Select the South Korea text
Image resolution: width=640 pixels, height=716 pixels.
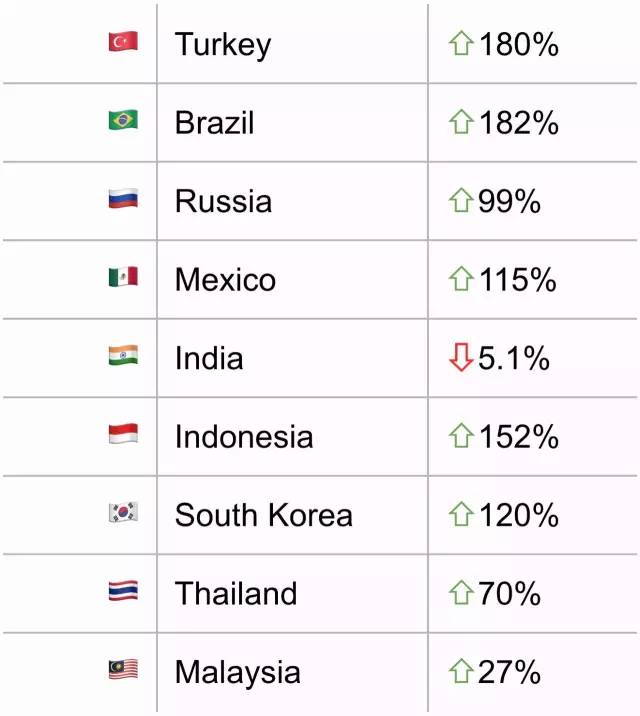(263, 515)
